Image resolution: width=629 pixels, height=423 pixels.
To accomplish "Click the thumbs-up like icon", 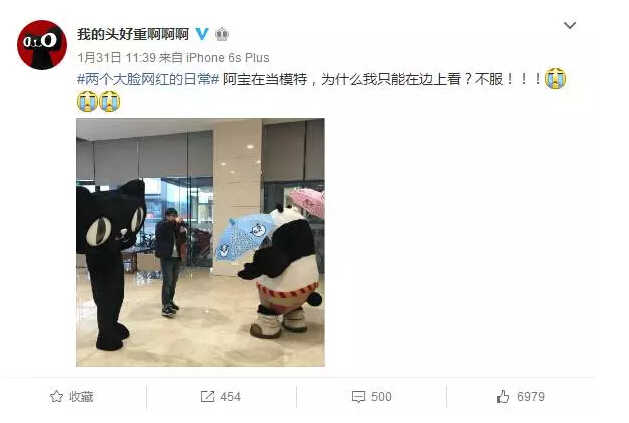I will 503,397.
